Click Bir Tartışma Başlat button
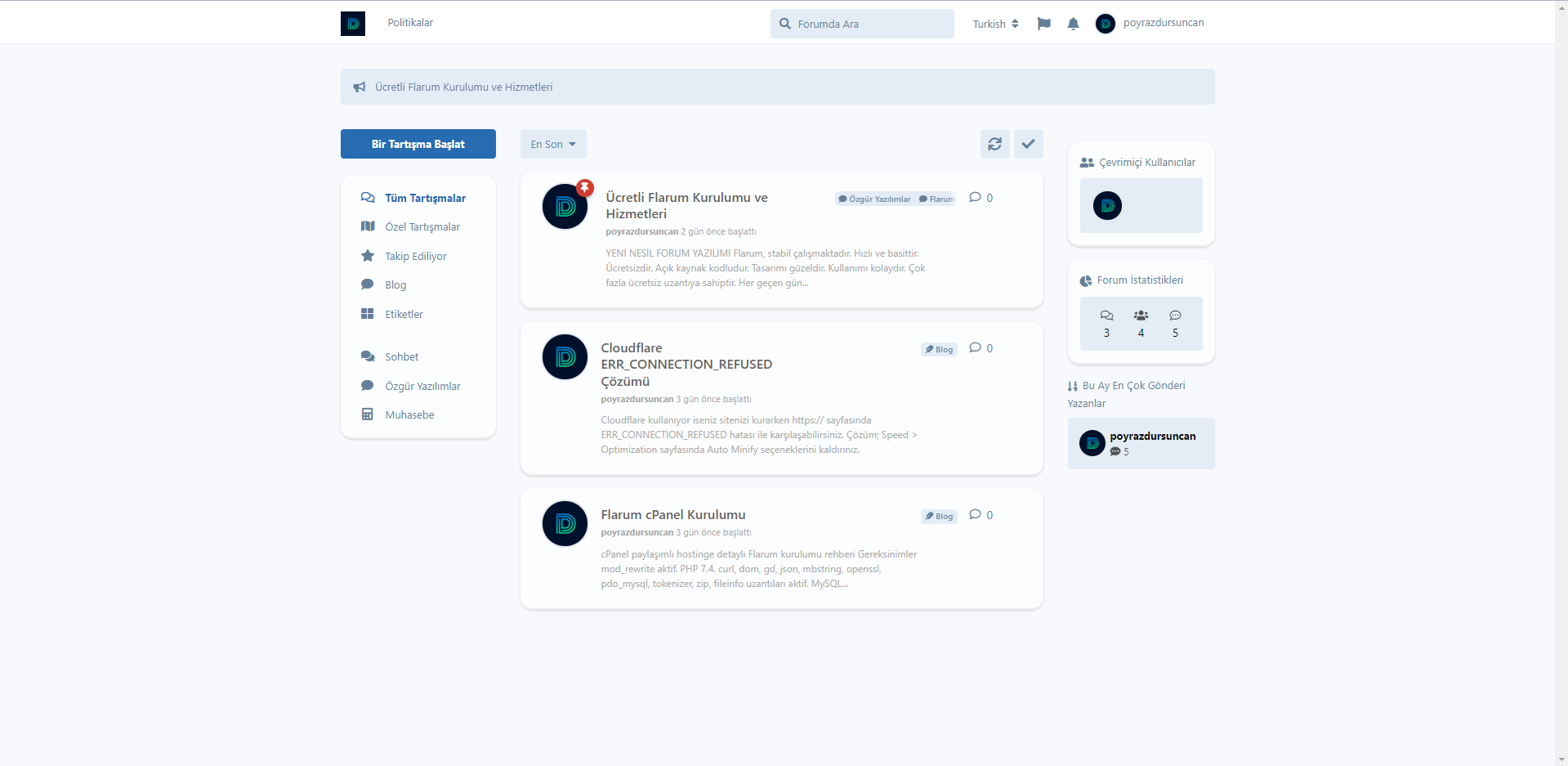Image resolution: width=1568 pixels, height=766 pixels. [x=418, y=144]
